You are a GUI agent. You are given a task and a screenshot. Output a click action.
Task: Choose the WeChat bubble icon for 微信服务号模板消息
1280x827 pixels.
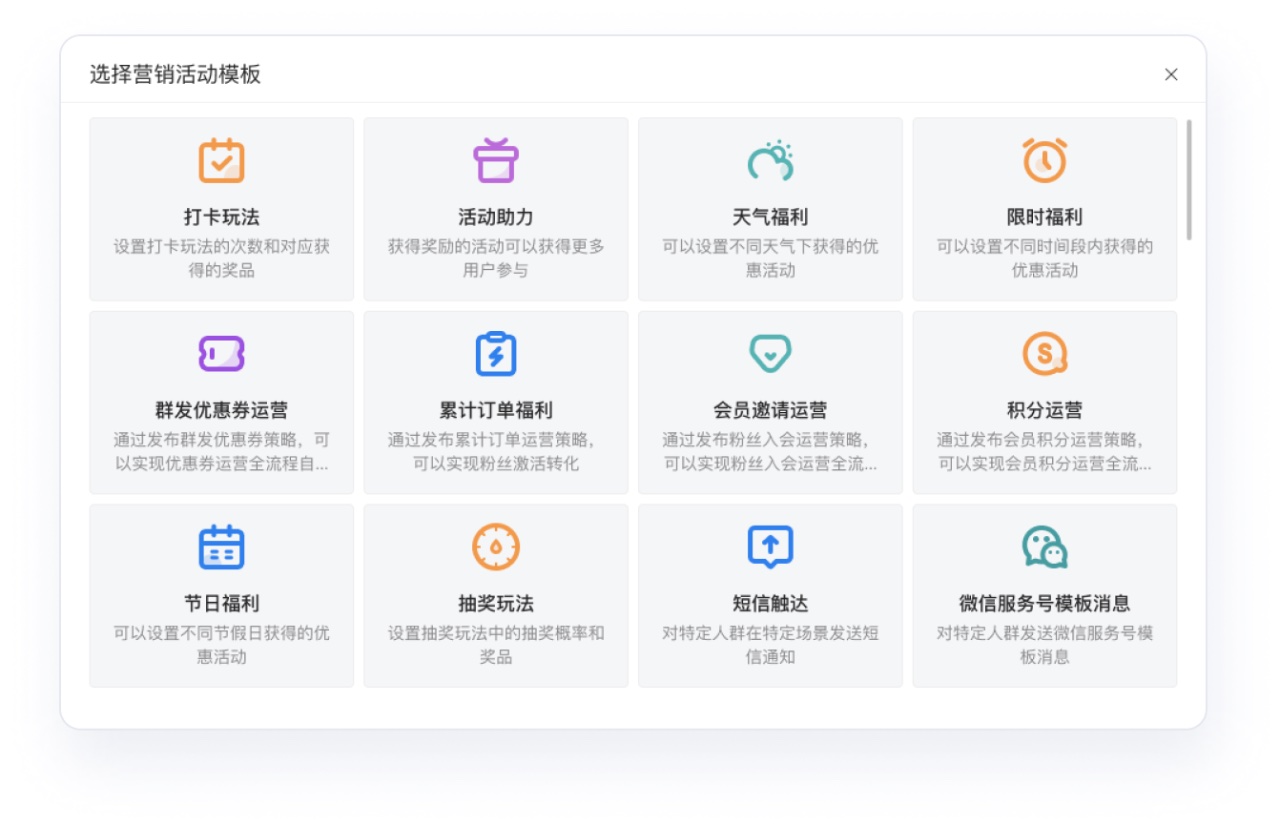[1044, 547]
